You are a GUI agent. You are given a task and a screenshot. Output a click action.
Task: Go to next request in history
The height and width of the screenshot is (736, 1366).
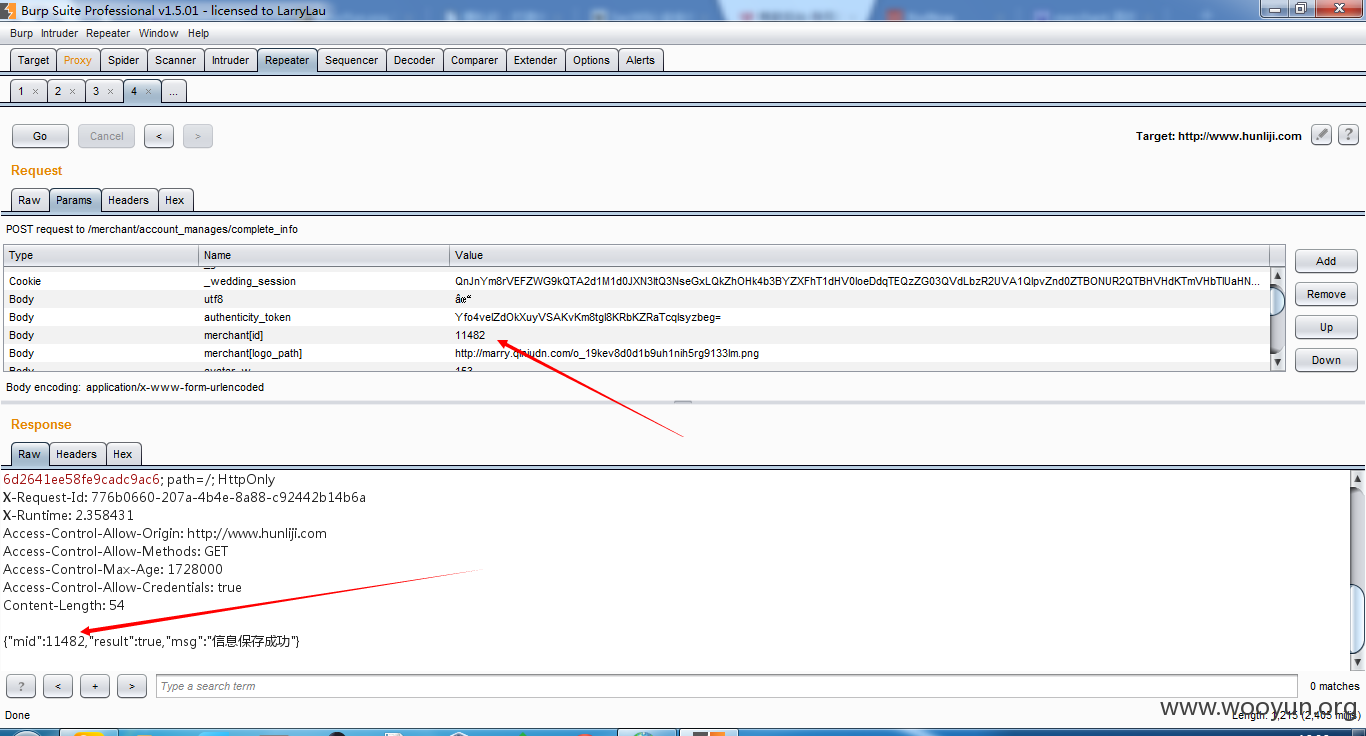(197, 136)
